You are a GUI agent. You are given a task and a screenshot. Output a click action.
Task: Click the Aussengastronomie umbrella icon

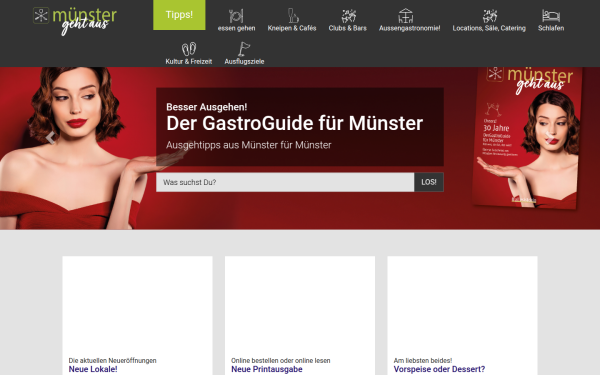tap(406, 16)
